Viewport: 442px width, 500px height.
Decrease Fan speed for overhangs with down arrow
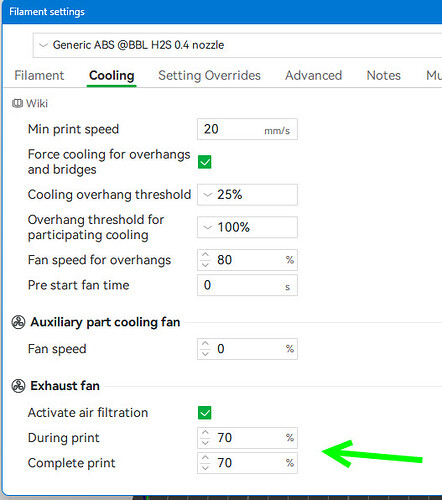pyautogui.click(x=205, y=265)
